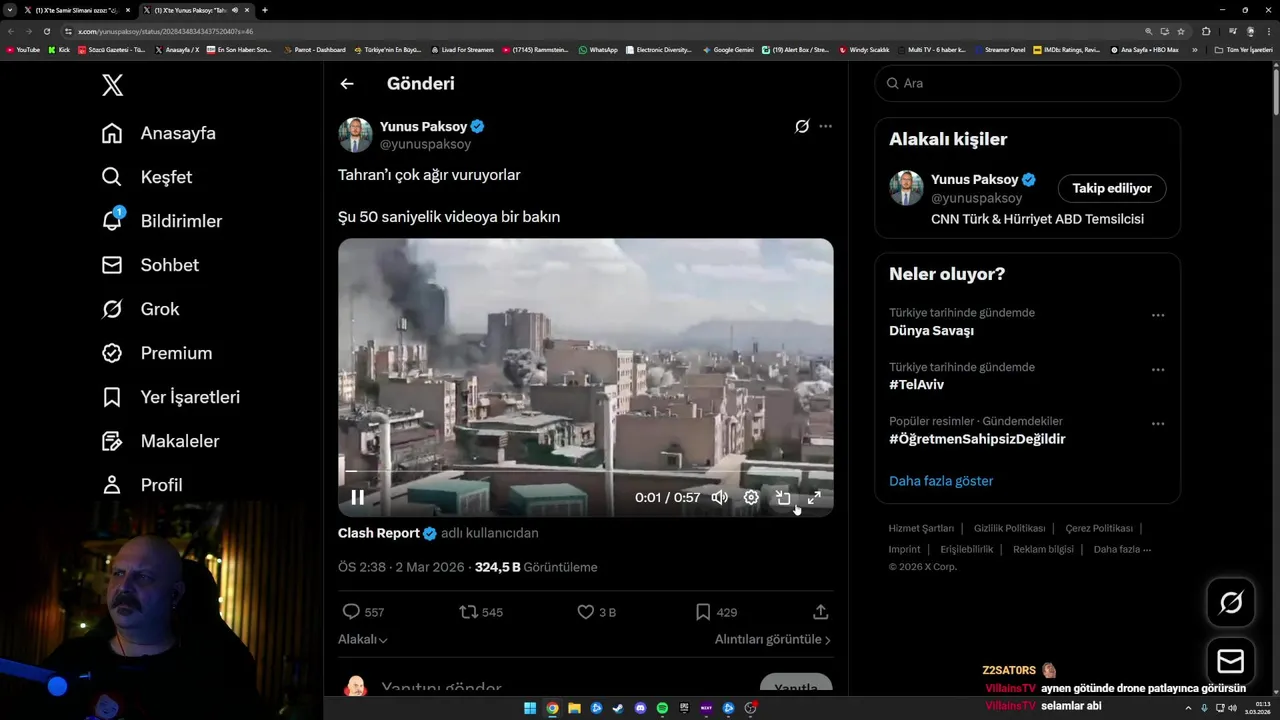
Task: Open Grok from the sidebar
Action: pos(140,309)
